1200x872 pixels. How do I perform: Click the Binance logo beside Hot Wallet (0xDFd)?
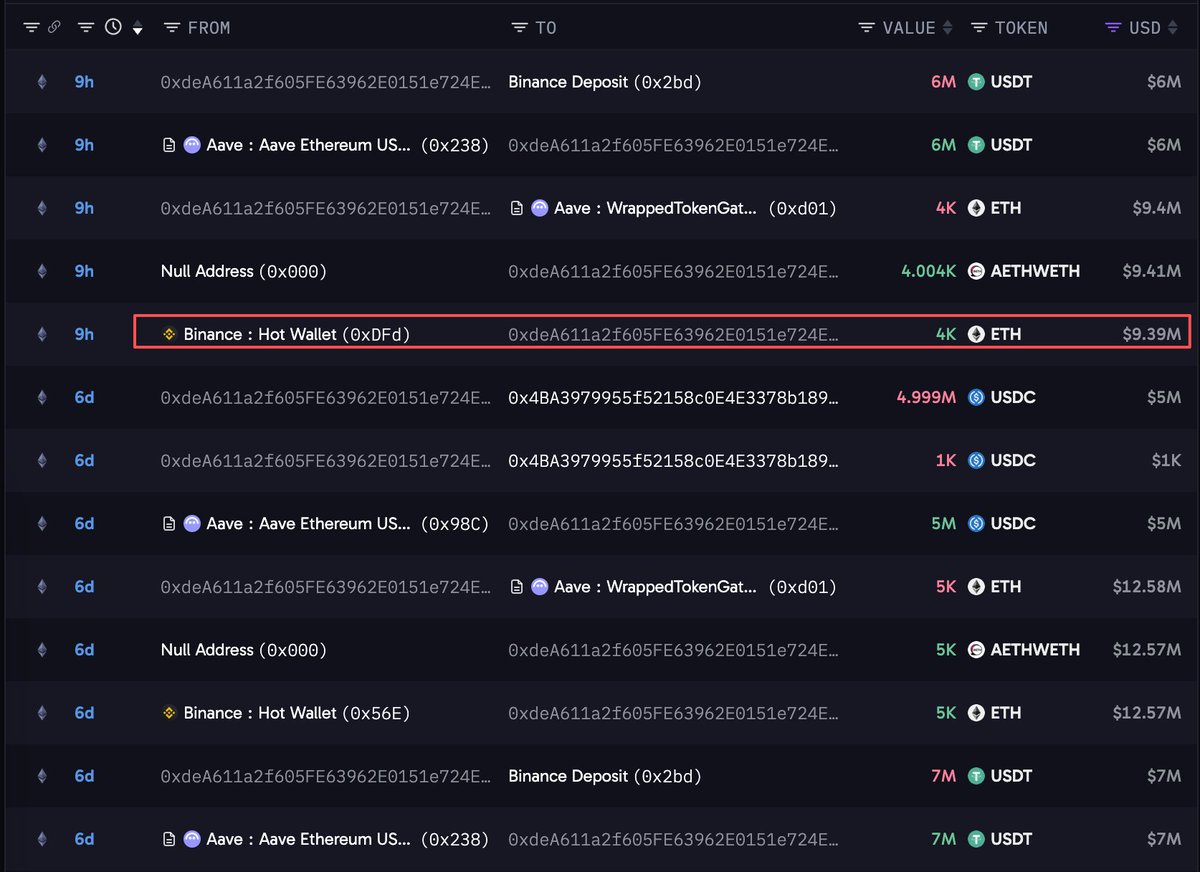169,334
